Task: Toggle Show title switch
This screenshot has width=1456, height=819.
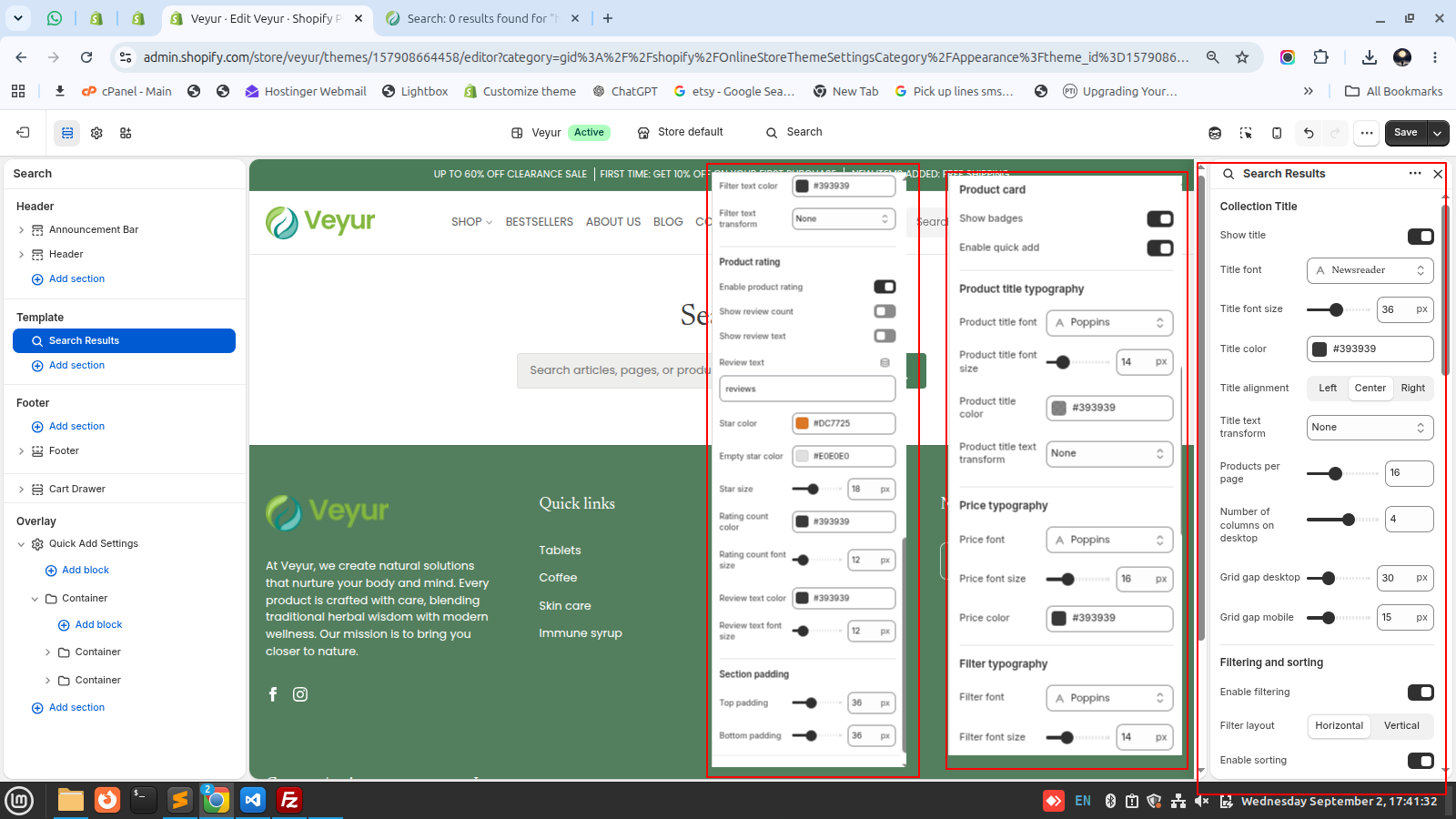Action: pos(1421,237)
